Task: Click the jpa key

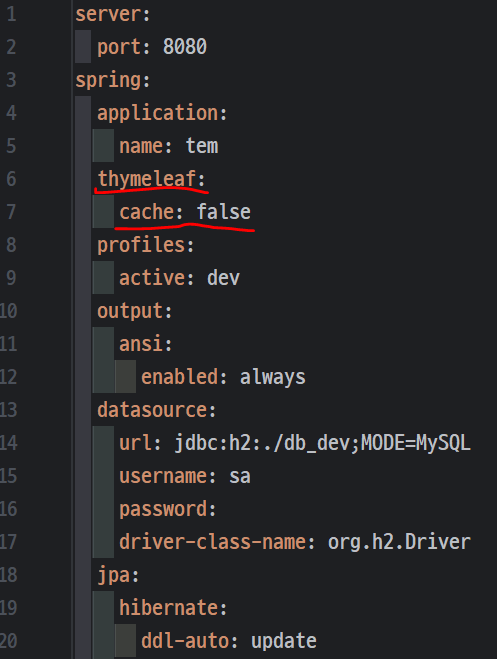Action: coord(113,575)
